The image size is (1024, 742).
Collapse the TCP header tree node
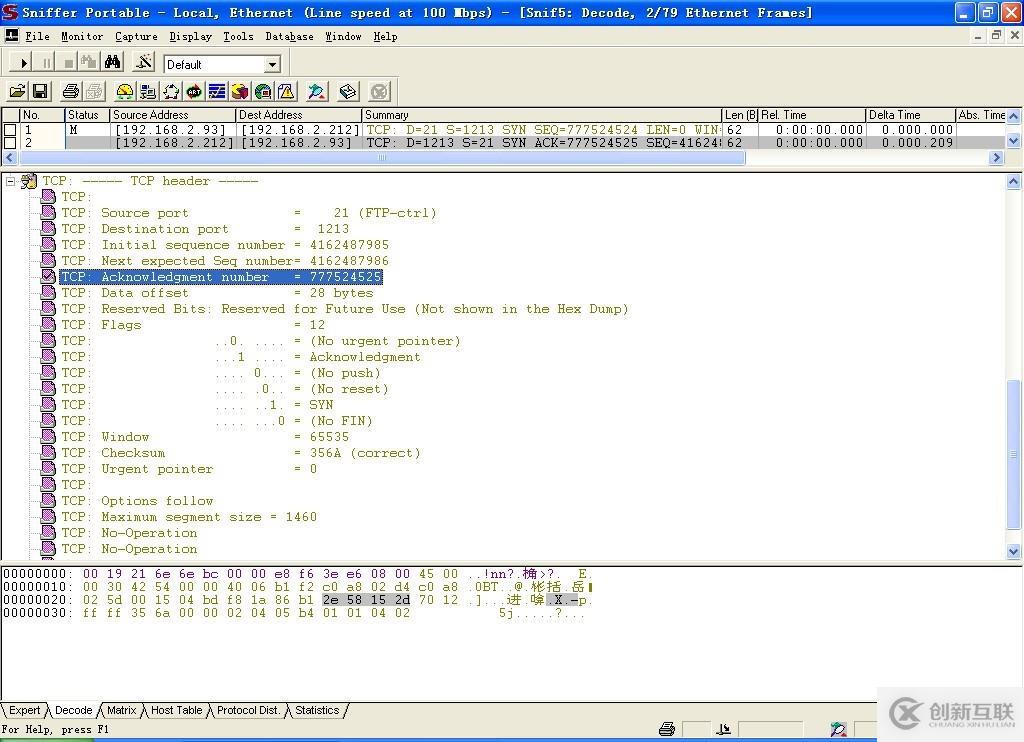pos(10,181)
